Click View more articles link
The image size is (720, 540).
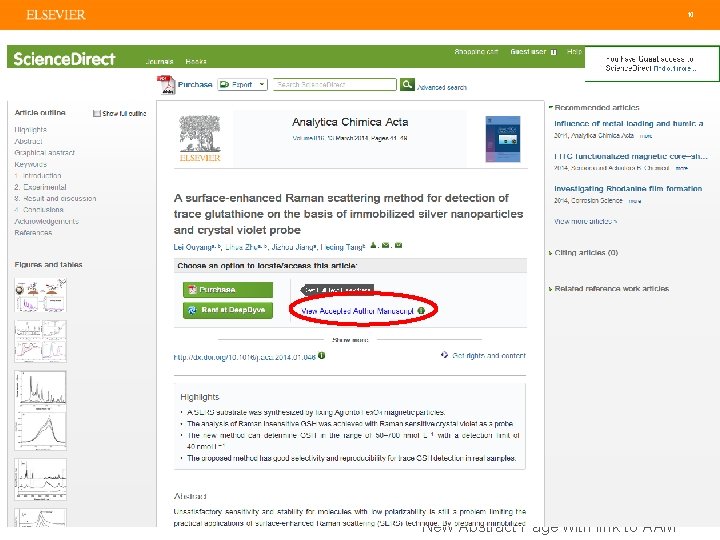click(585, 221)
